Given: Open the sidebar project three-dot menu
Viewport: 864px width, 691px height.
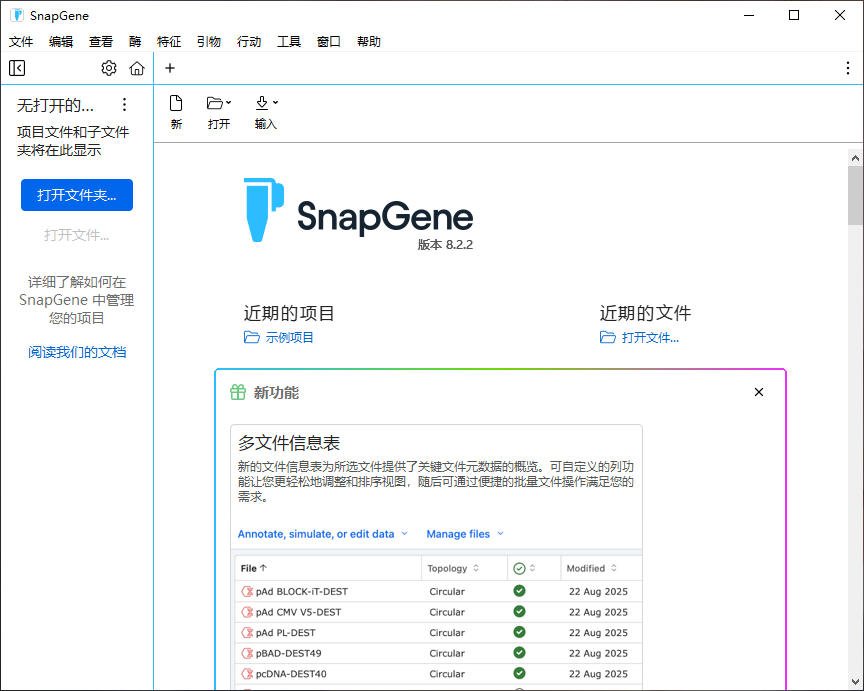Looking at the screenshot, I should pyautogui.click(x=125, y=104).
